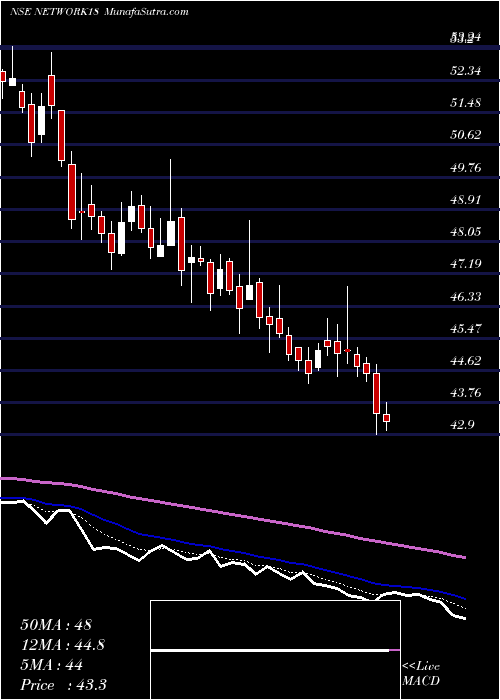Click the blue 12MA line

coord(232,553)
